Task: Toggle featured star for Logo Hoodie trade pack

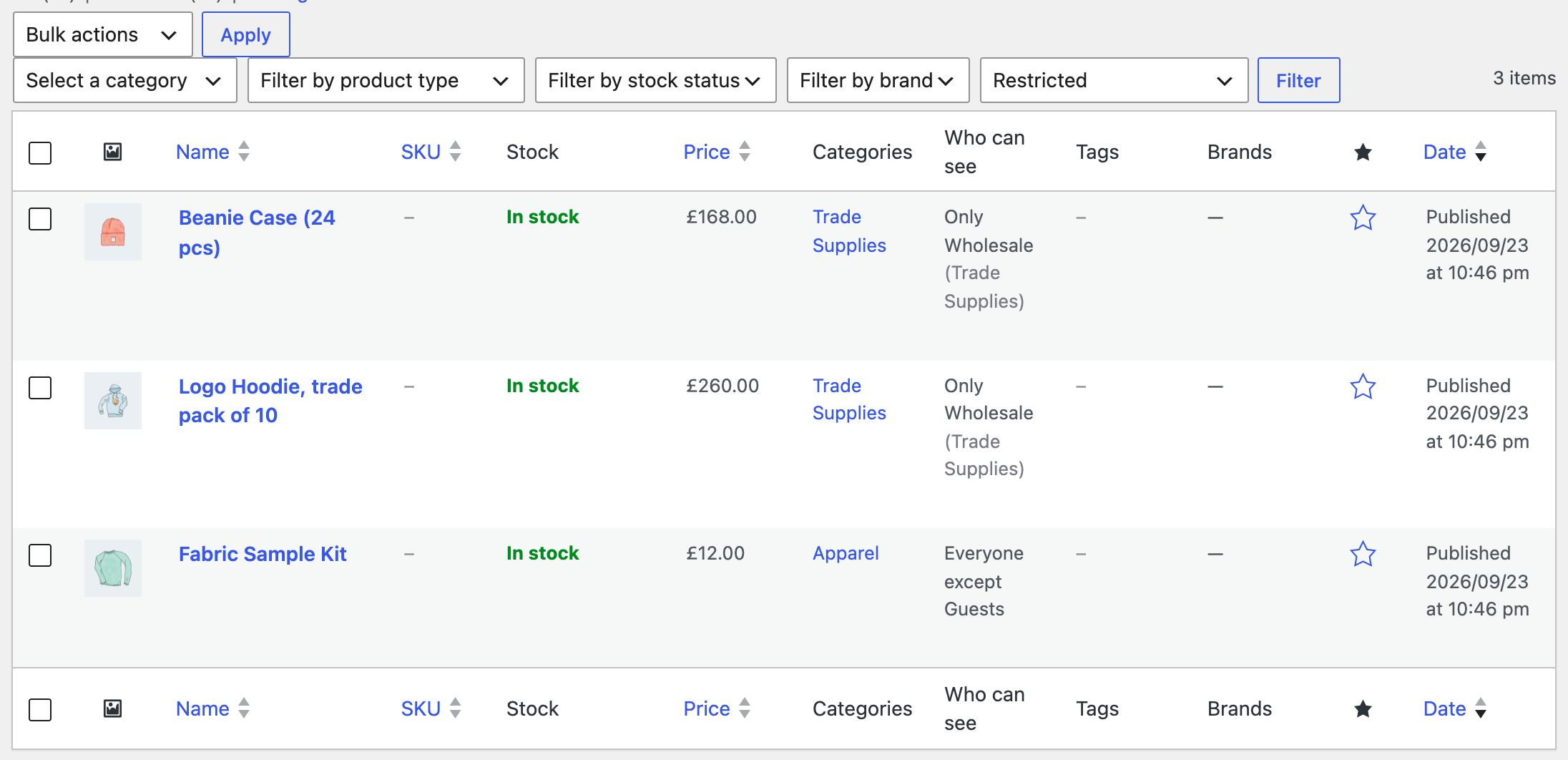Action: (1363, 386)
